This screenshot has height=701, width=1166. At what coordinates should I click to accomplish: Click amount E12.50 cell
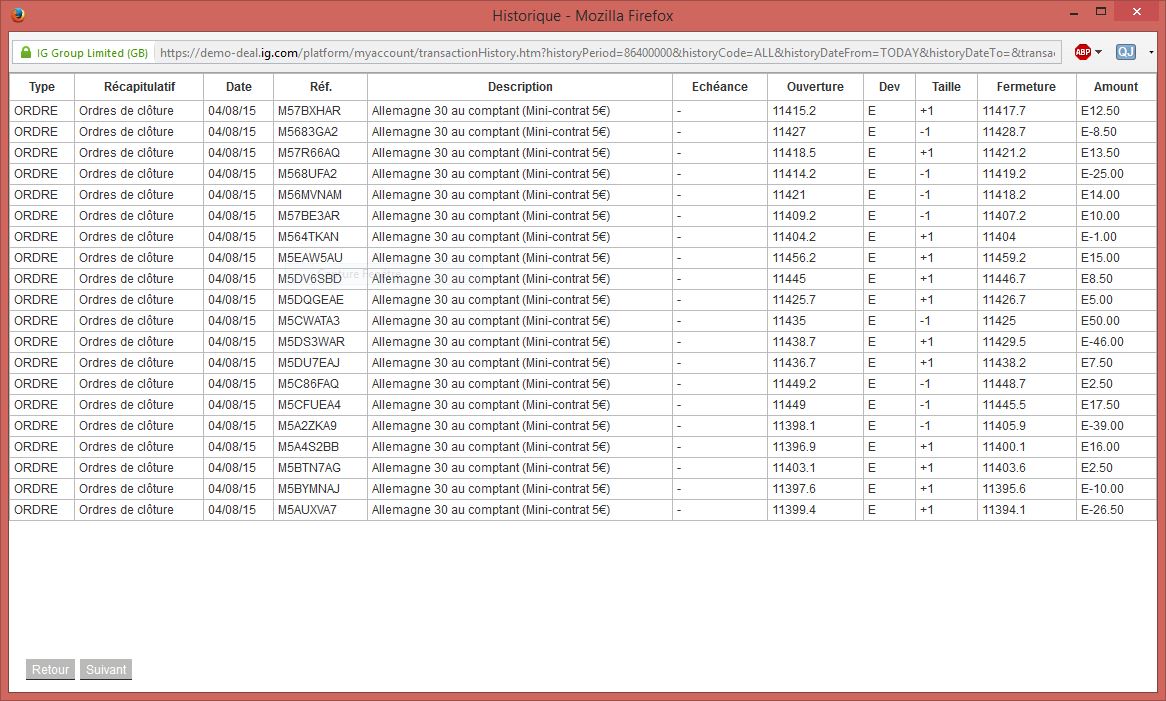(x=1116, y=111)
